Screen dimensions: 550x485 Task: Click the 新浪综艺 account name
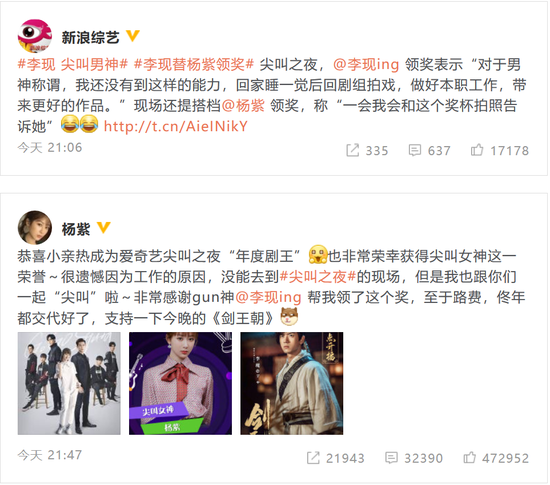[90, 37]
